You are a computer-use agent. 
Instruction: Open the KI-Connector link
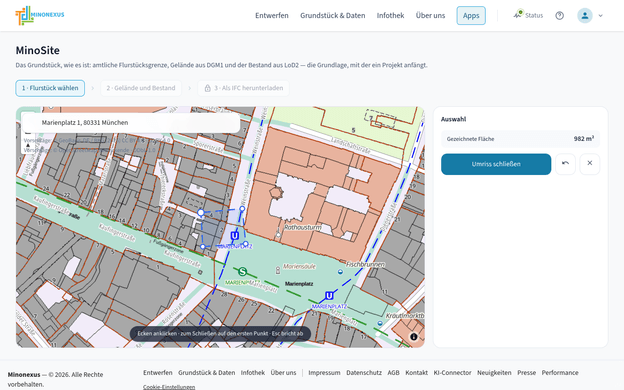click(452, 372)
